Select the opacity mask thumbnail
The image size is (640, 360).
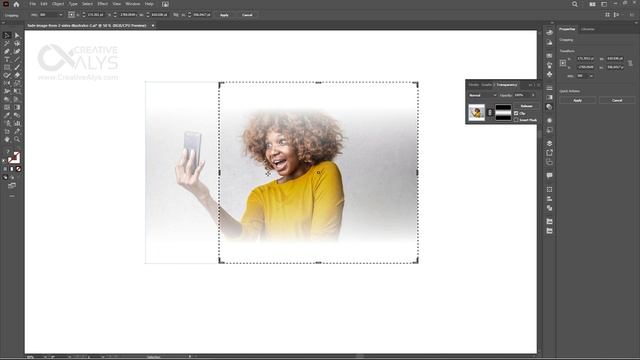click(x=503, y=112)
